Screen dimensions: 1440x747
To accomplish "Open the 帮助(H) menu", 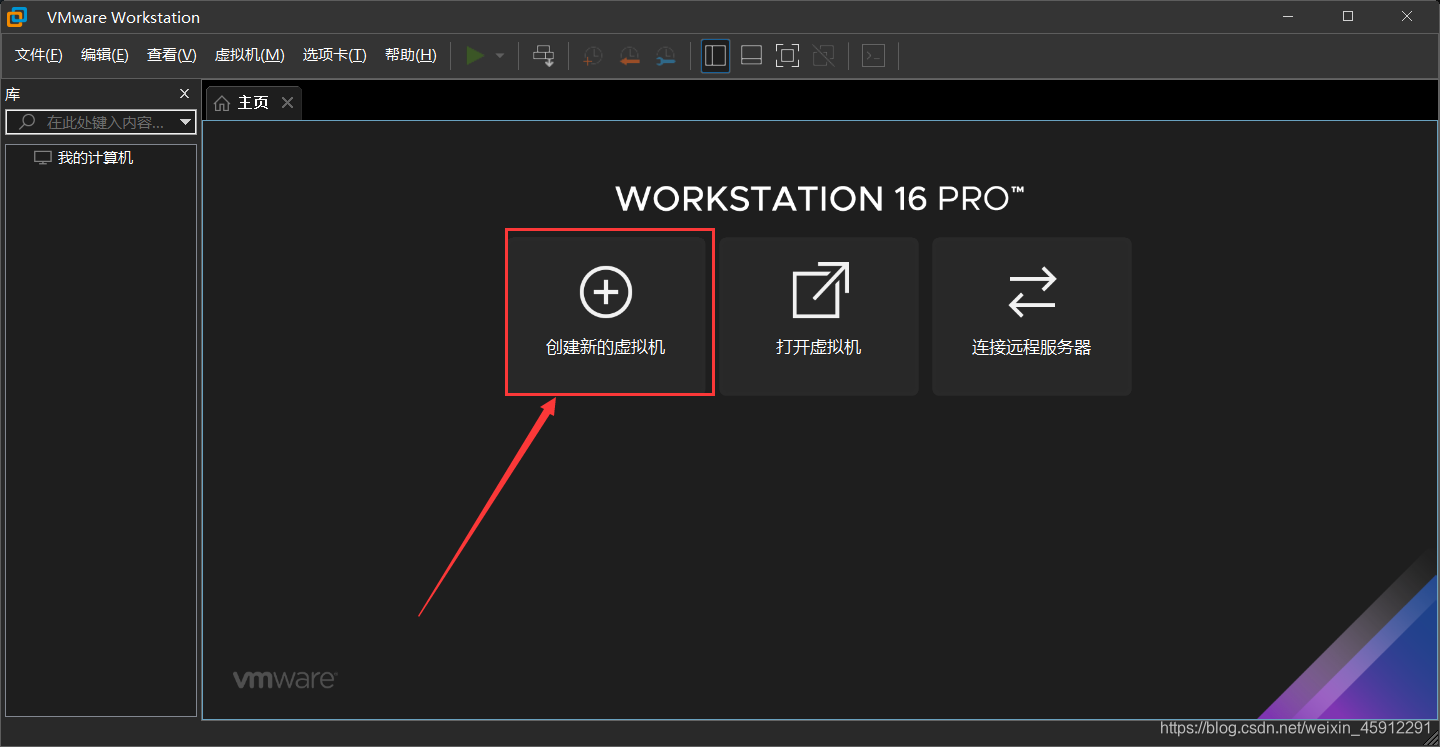I will pyautogui.click(x=411, y=55).
